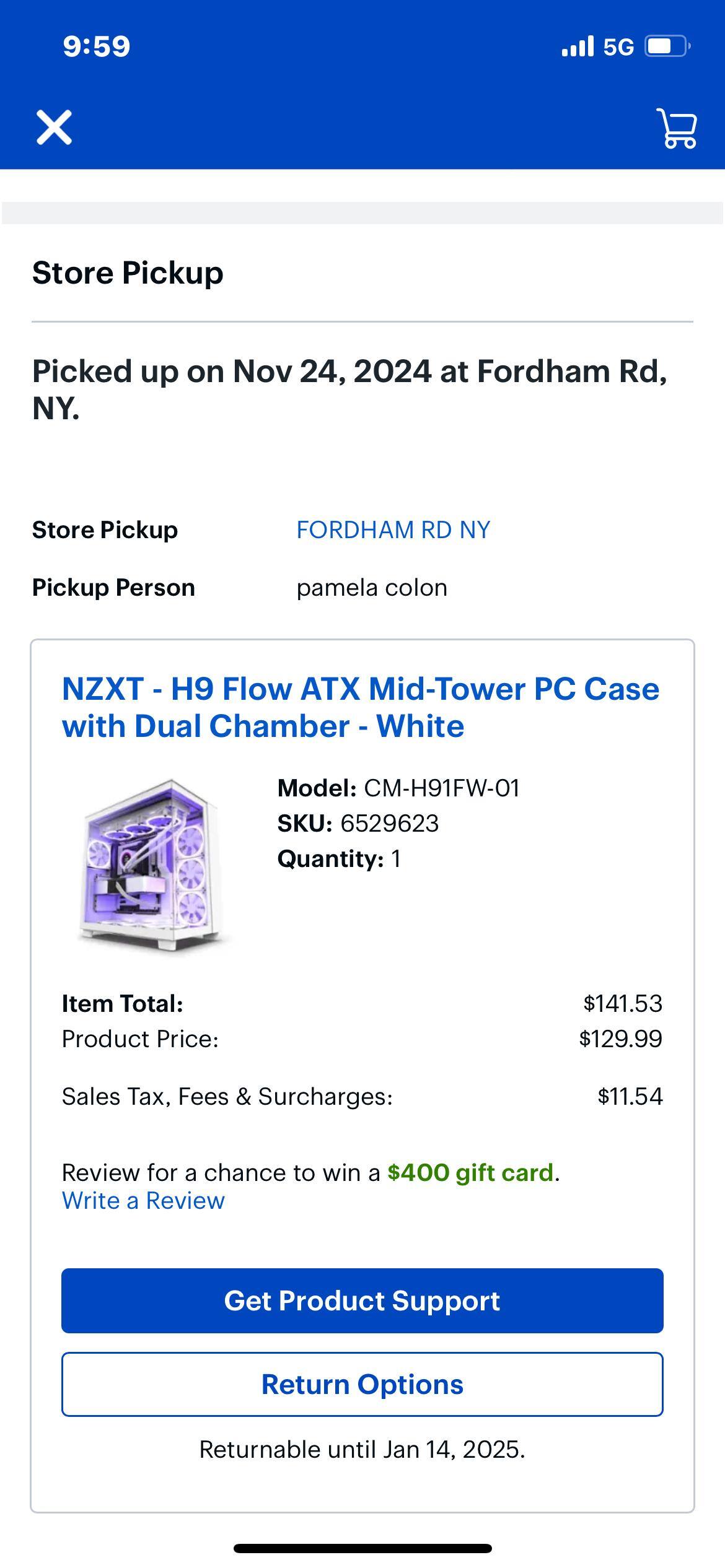Tap the white PC case product thumbnail
725x1568 pixels.
point(152,865)
